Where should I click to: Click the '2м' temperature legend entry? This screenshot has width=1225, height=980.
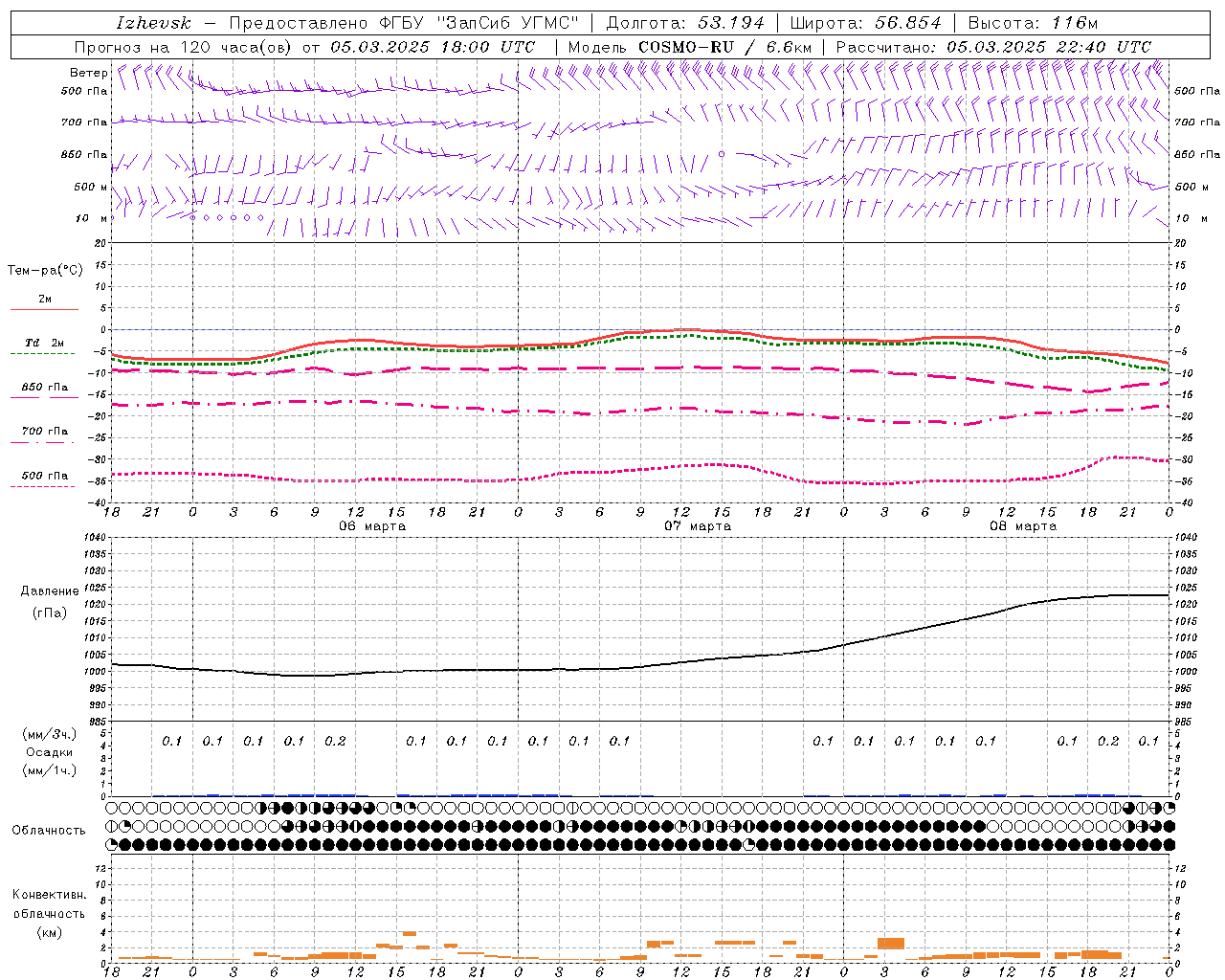[x=45, y=300]
